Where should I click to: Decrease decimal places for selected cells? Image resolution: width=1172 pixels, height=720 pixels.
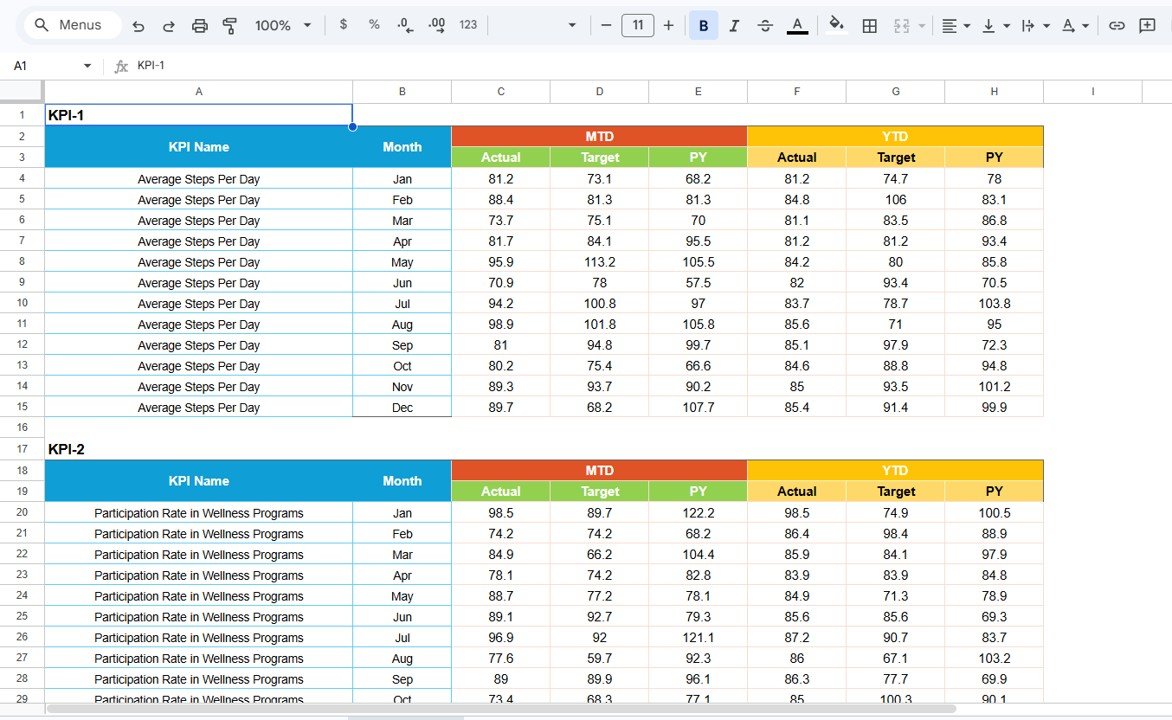click(404, 26)
